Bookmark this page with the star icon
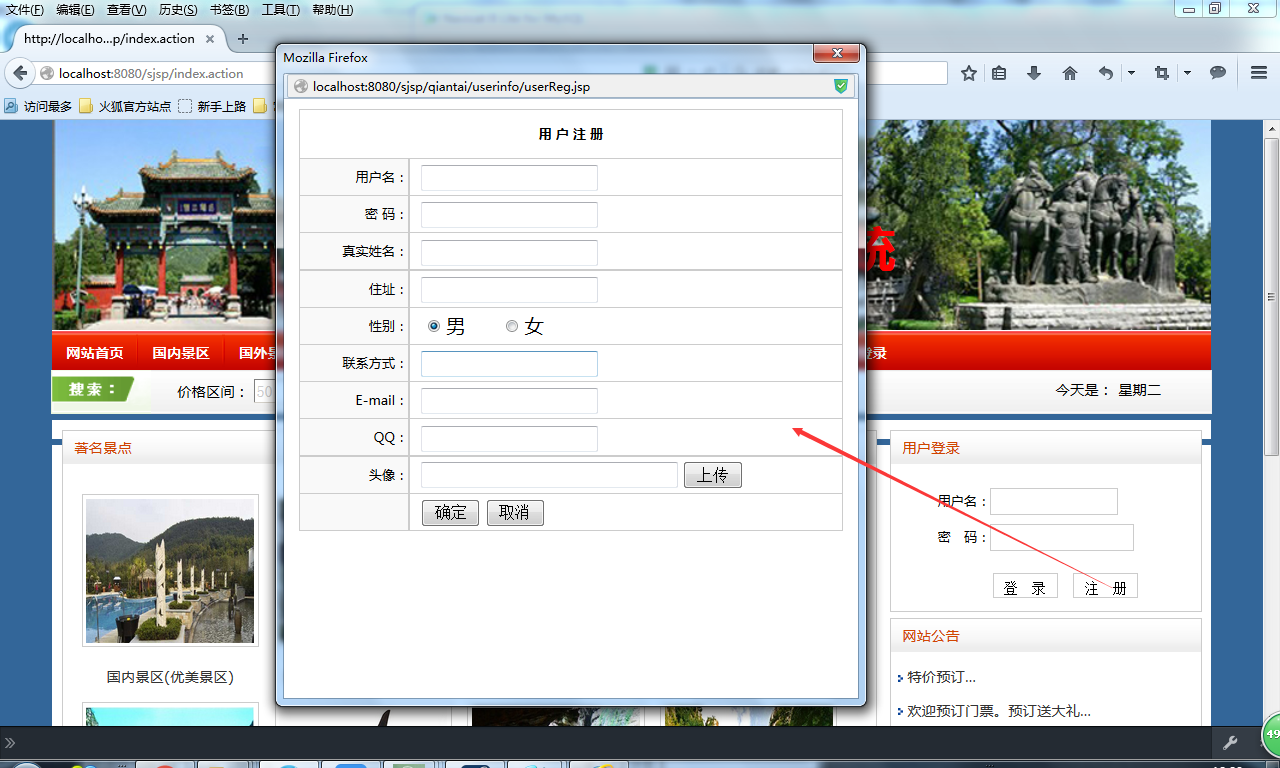The image size is (1280, 768). tap(969, 73)
